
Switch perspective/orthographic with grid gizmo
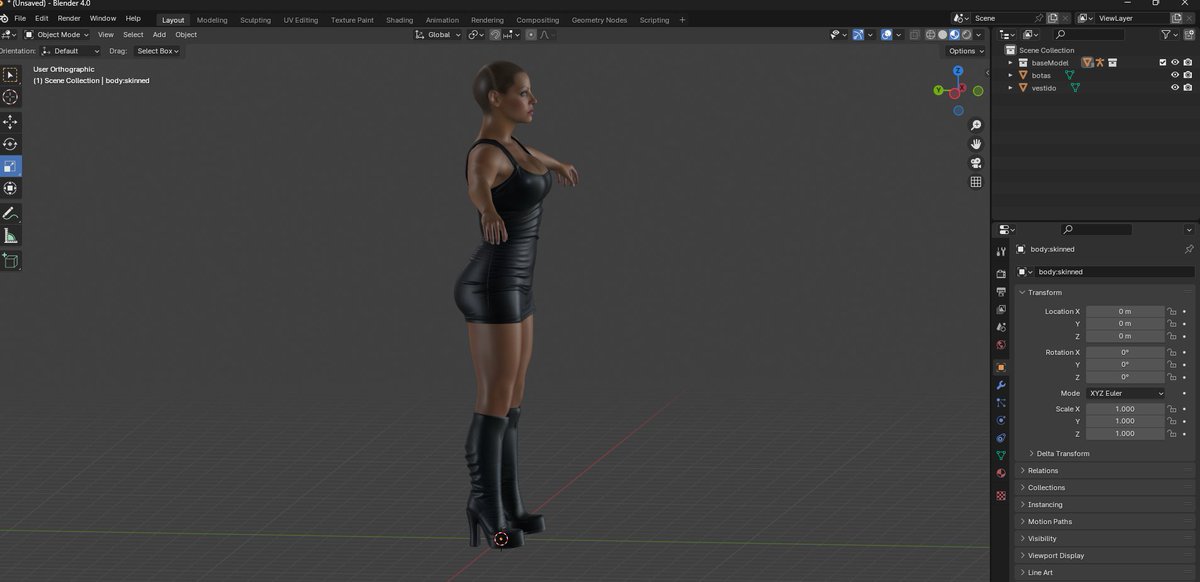click(x=976, y=182)
